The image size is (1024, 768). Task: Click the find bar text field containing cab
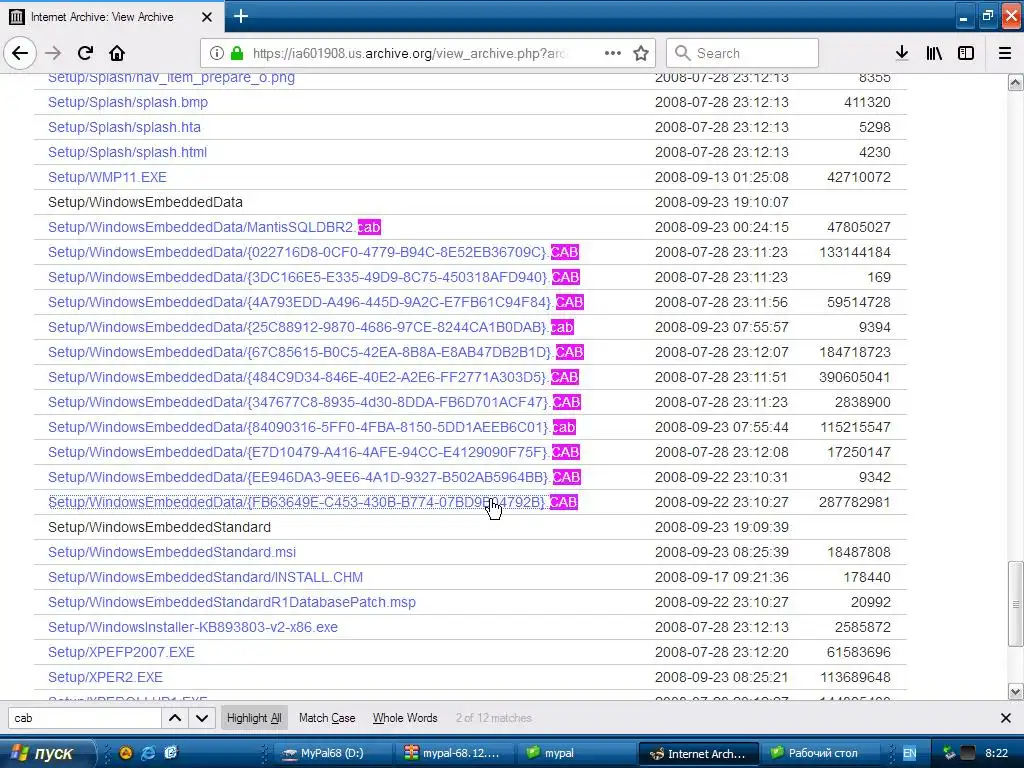coord(85,718)
